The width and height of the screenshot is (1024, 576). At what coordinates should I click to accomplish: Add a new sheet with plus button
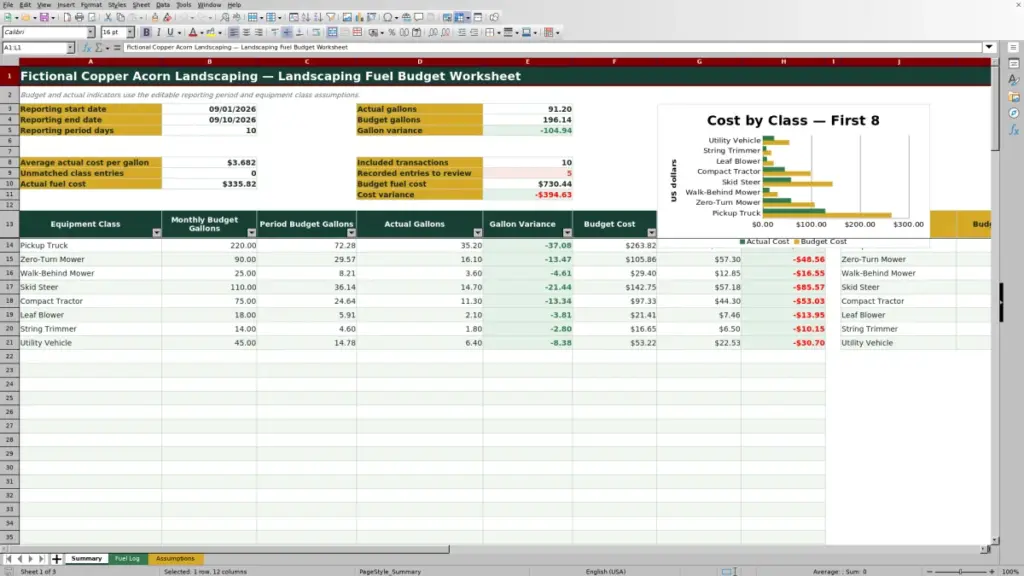click(56, 559)
